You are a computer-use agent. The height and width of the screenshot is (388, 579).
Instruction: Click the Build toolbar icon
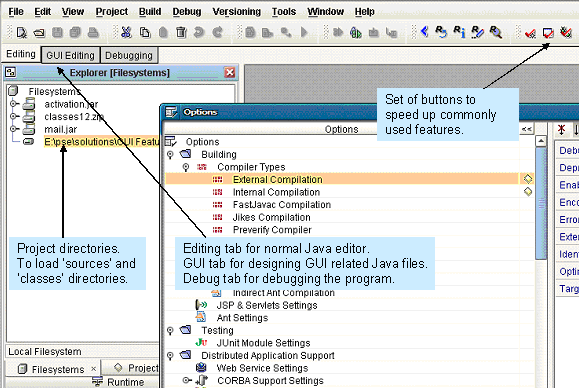coord(267,33)
